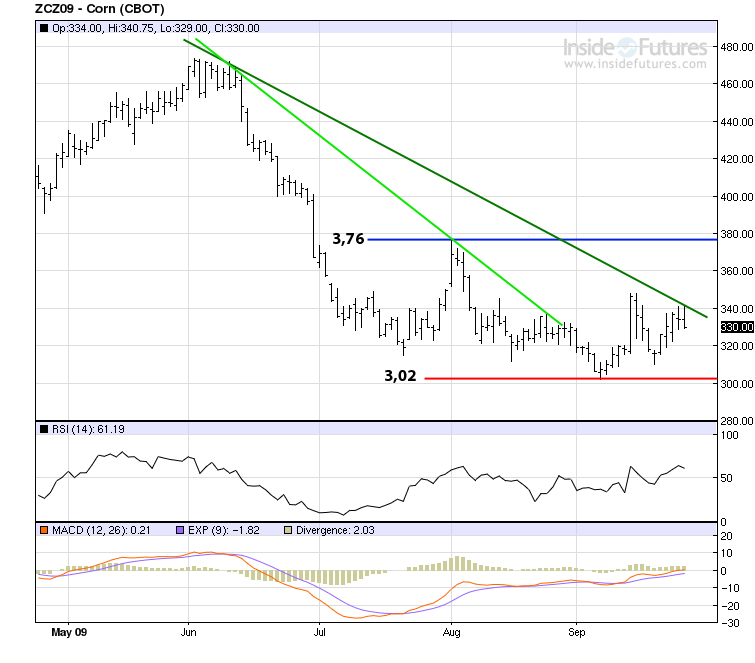The image size is (755, 663).
Task: Select the 3,76 resistance label
Action: click(x=348, y=239)
